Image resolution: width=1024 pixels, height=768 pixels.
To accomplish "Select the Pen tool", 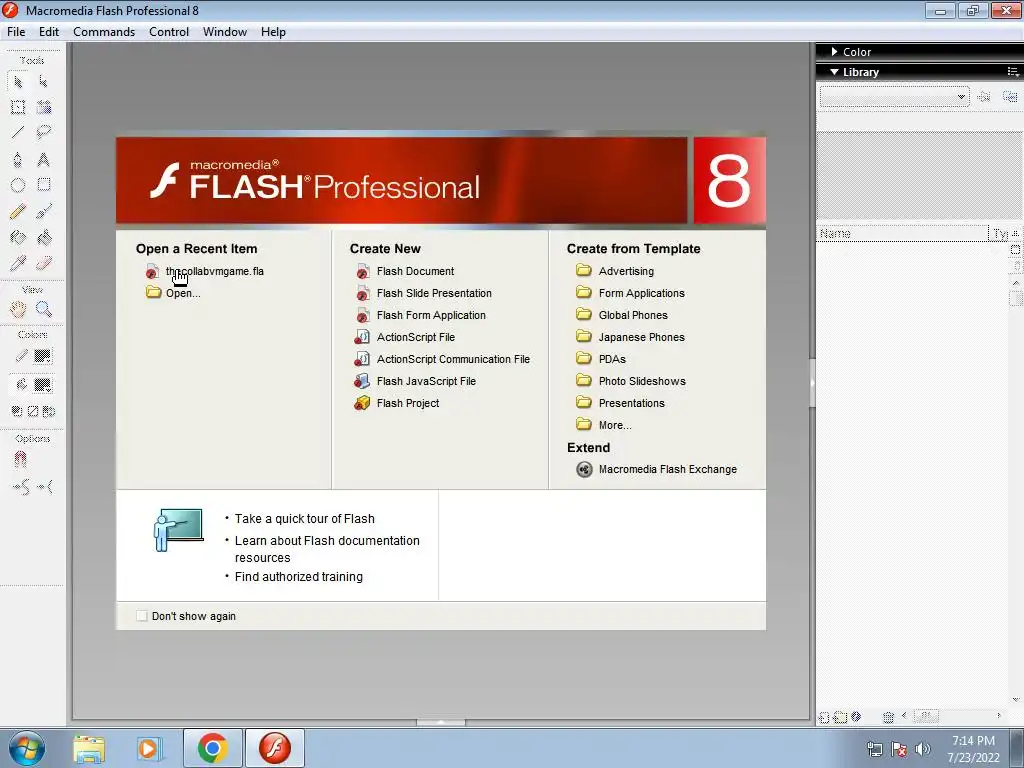I will click(x=18, y=159).
